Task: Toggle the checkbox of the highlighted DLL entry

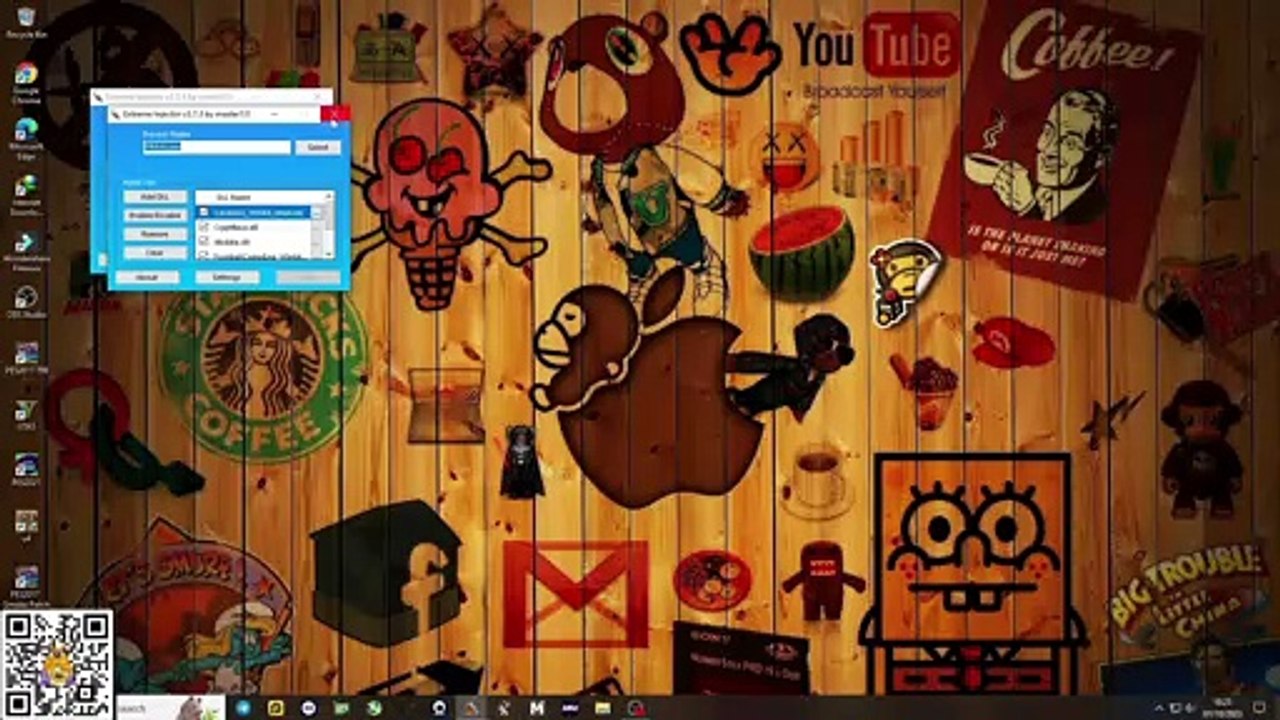Action: (x=204, y=213)
